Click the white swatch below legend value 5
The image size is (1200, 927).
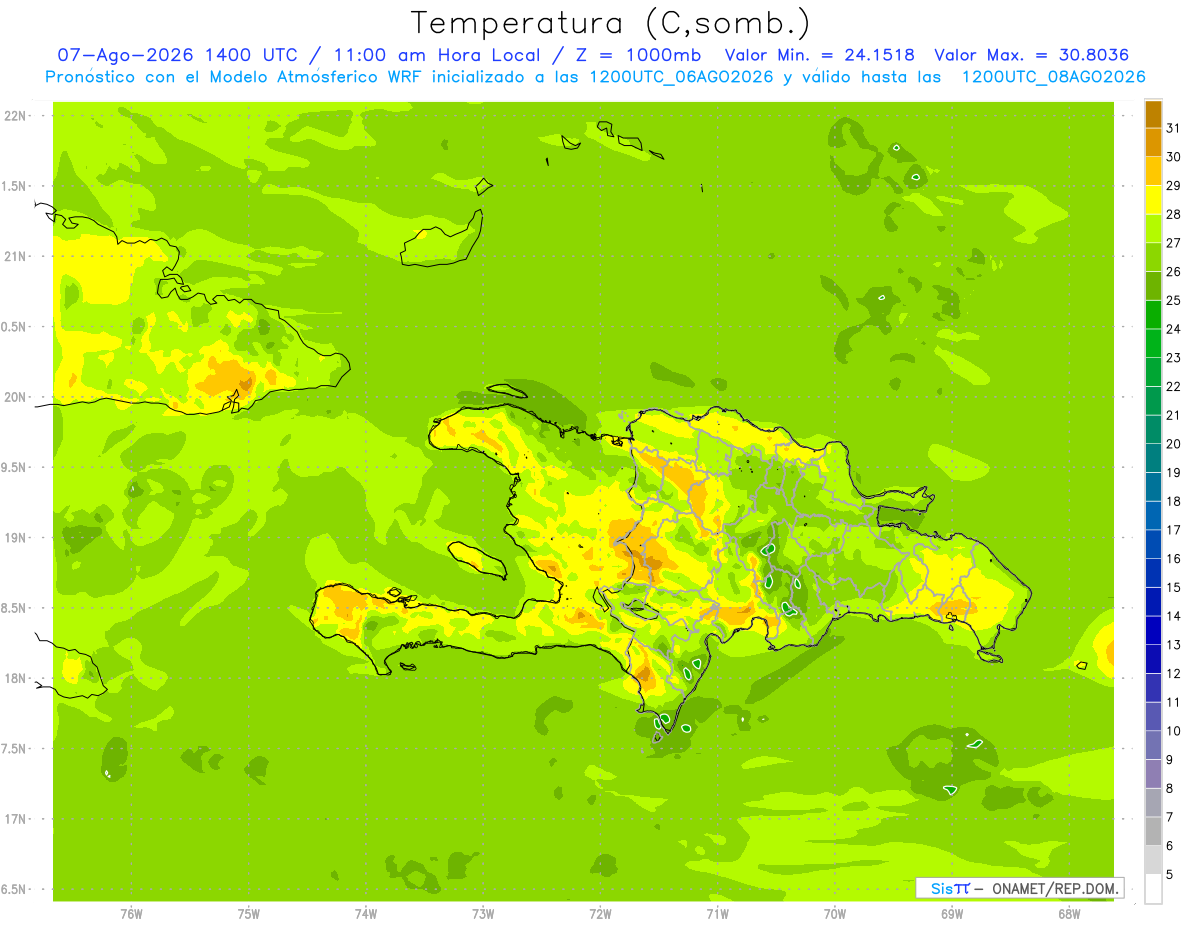1153,889
